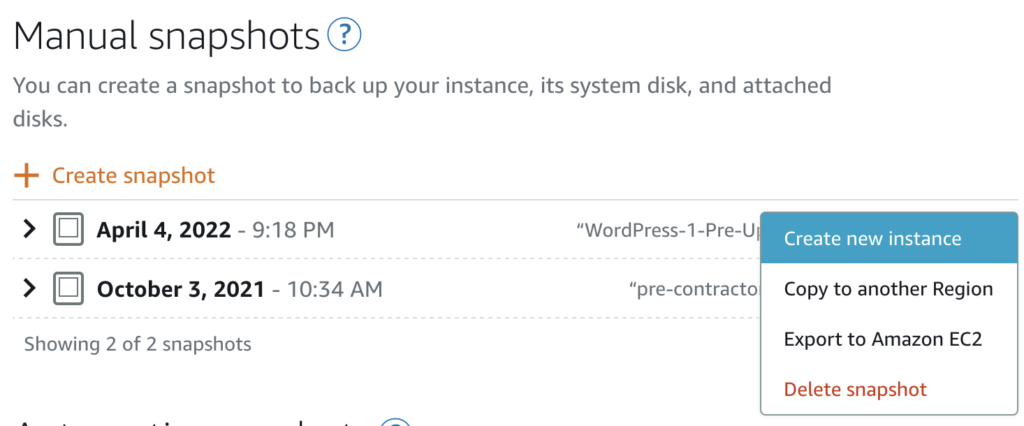Click the 10:34 AM timestamp
This screenshot has width=1024, height=426.
click(x=334, y=291)
